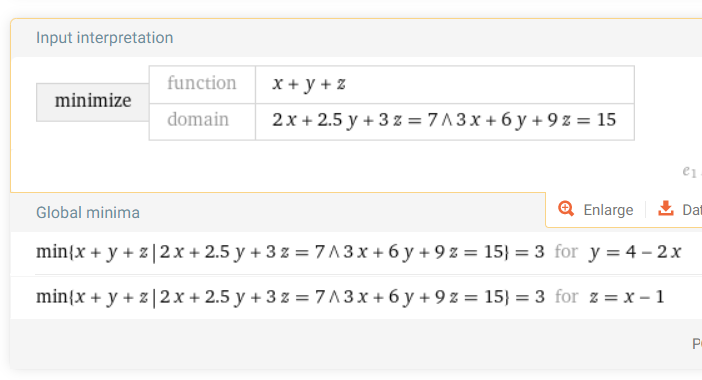Click the word for in the first result

(566, 252)
